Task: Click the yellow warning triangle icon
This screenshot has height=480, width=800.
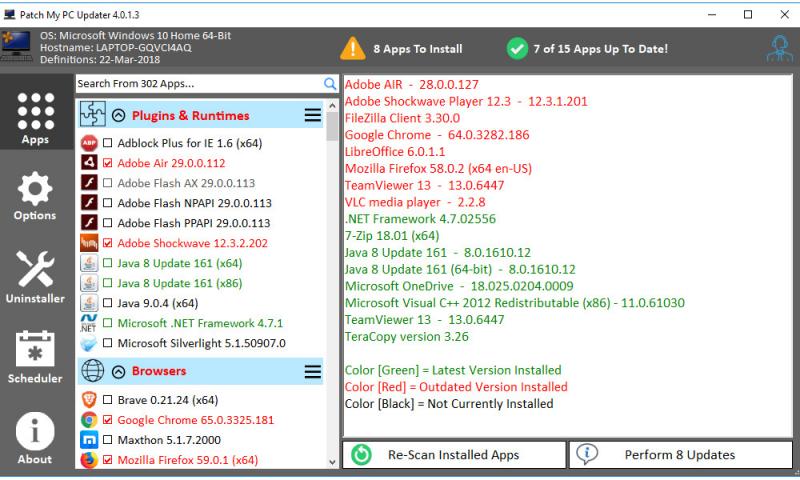Action: (353, 49)
